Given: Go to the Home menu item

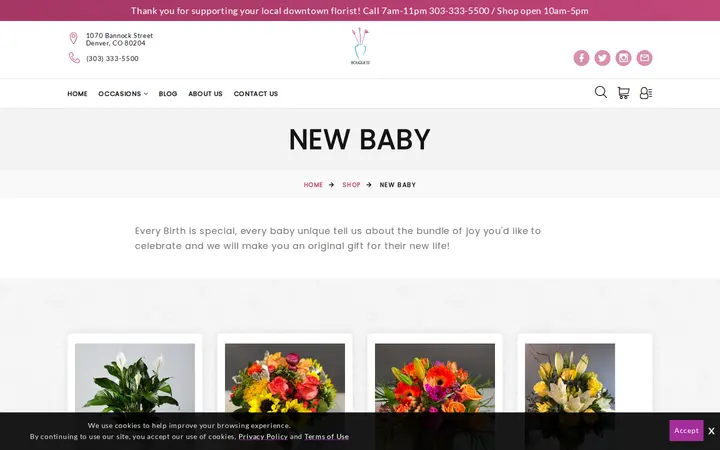Looking at the screenshot, I should [x=77, y=94].
